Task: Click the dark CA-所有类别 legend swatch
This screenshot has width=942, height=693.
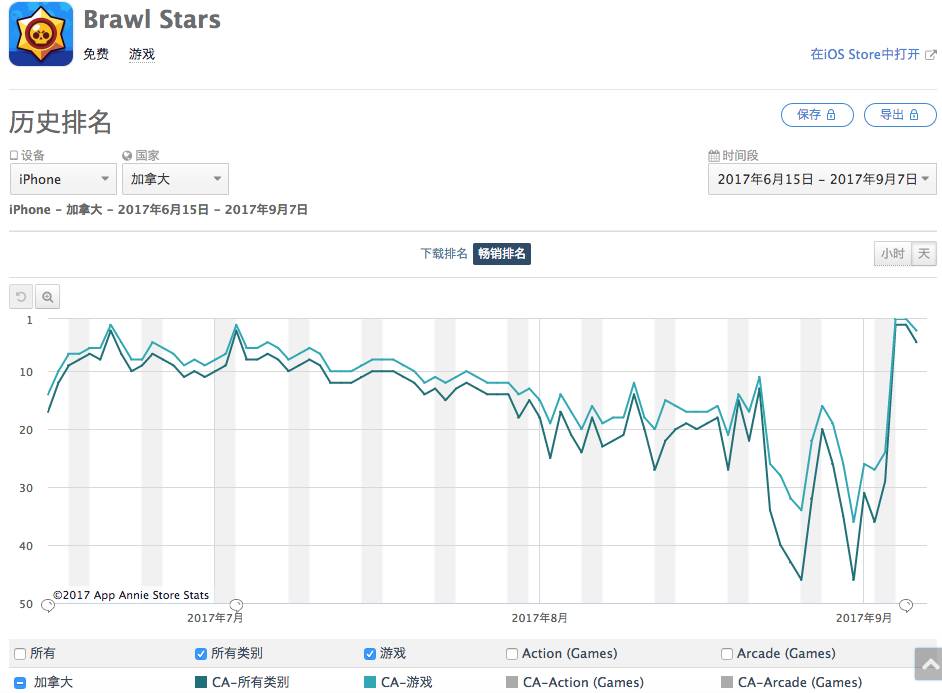Action: click(x=201, y=683)
